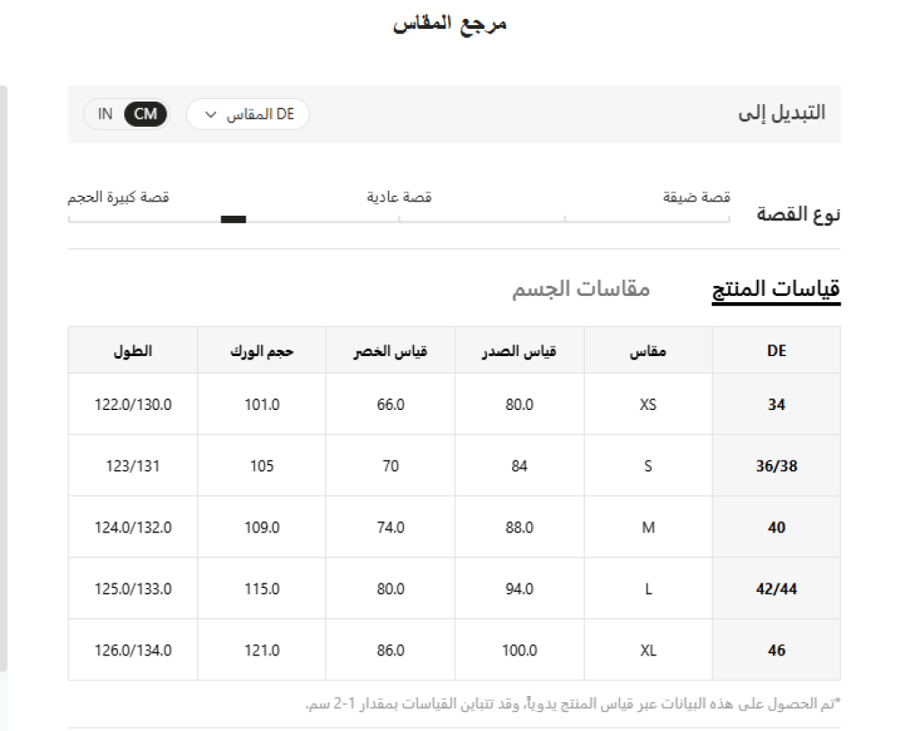Click the 84 chest value
This screenshot has width=900, height=731.
click(519, 466)
